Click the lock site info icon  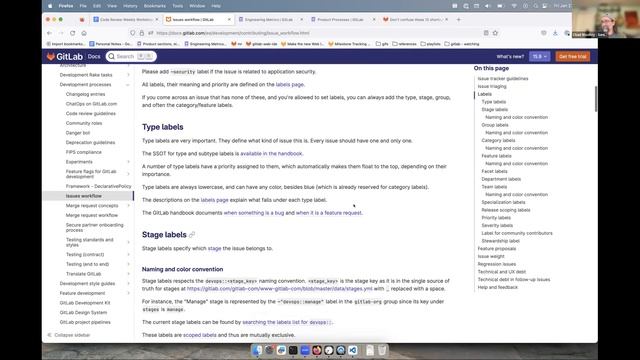142,33
